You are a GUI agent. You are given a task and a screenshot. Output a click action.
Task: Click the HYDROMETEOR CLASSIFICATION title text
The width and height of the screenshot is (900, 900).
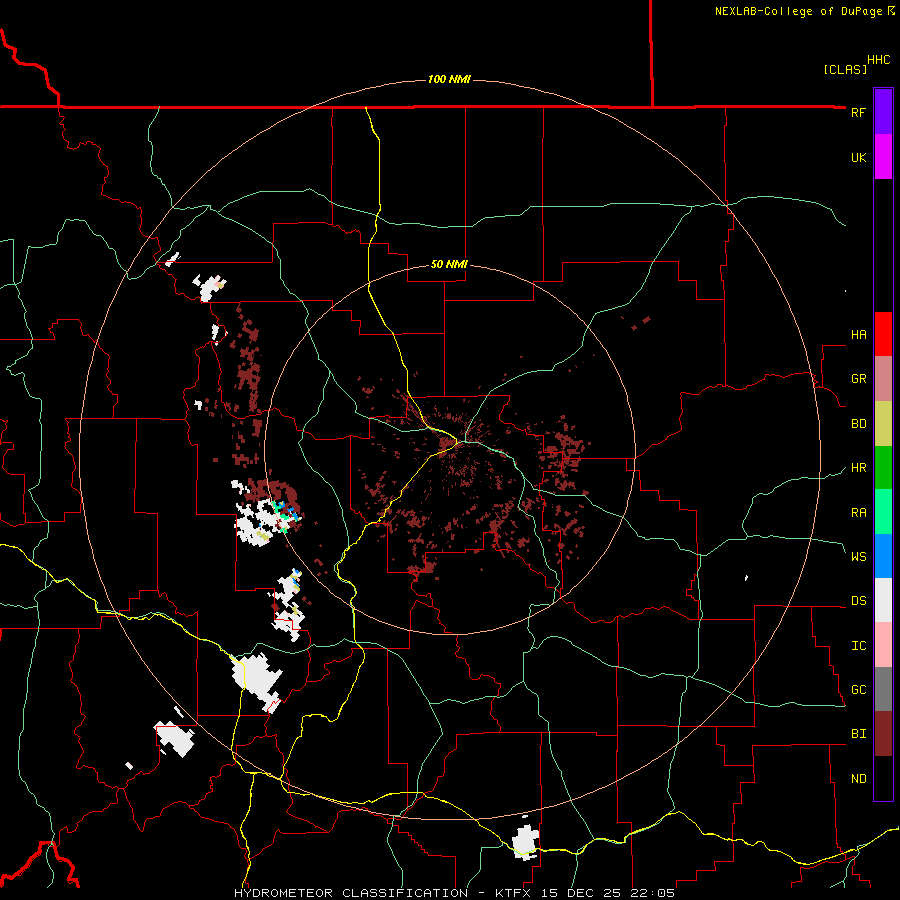pyautogui.click(x=351, y=893)
